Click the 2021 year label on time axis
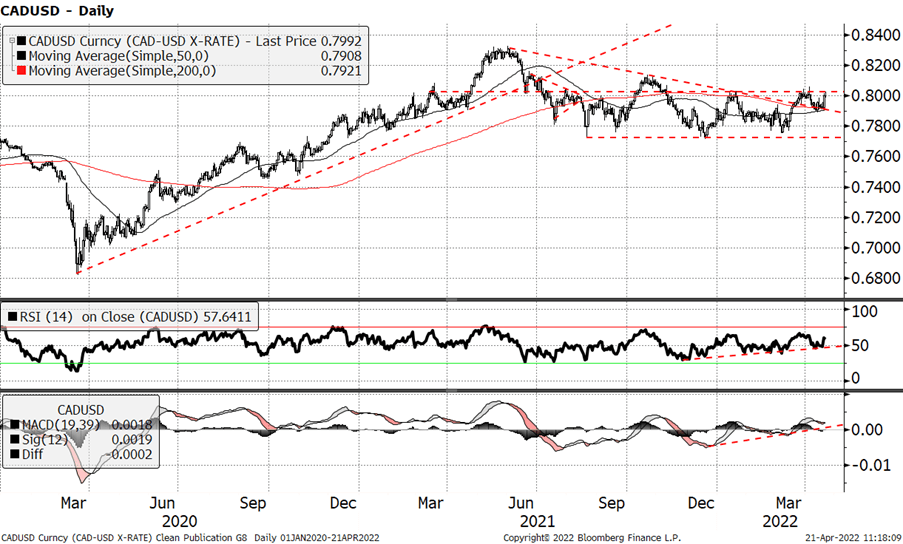Image resolution: width=903 pixels, height=544 pixels. click(x=537, y=522)
